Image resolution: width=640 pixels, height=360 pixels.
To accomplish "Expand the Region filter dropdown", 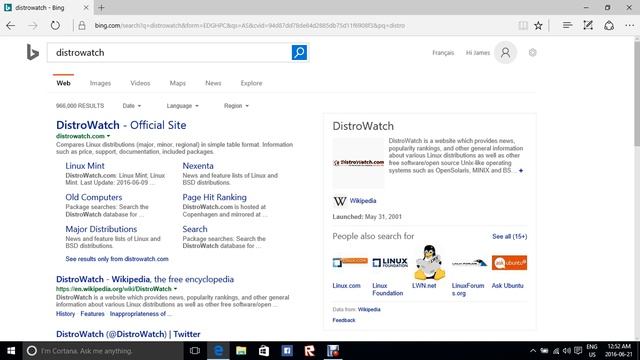I will [x=236, y=106].
